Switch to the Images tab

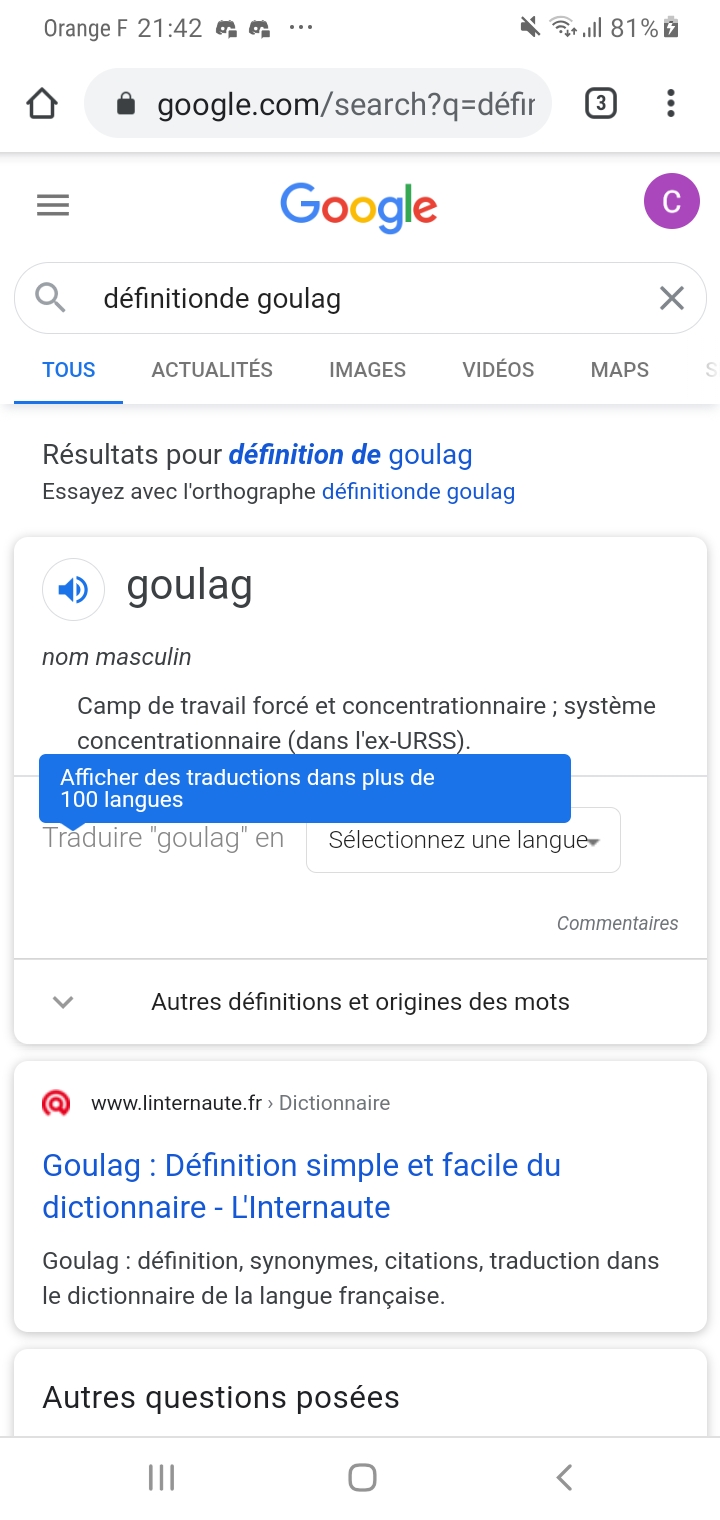coord(367,370)
